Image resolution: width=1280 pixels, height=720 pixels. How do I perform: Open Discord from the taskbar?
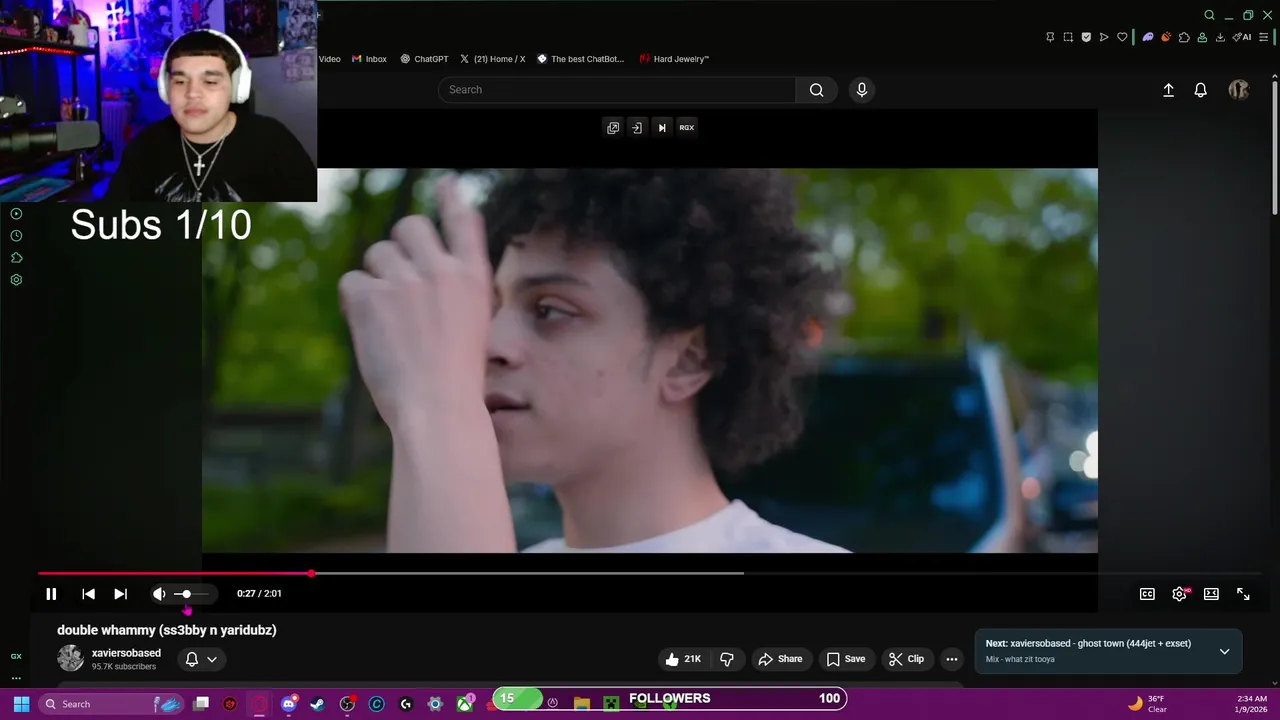[x=289, y=704]
